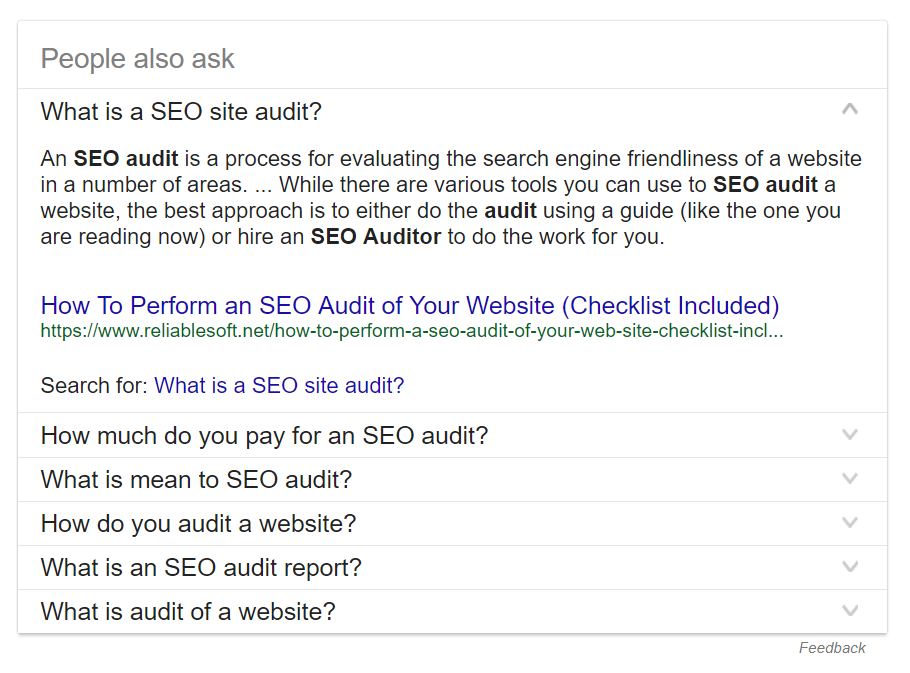Show the answer for 'What is audit of a website?'
This screenshot has height=673, width=910.
188,612
